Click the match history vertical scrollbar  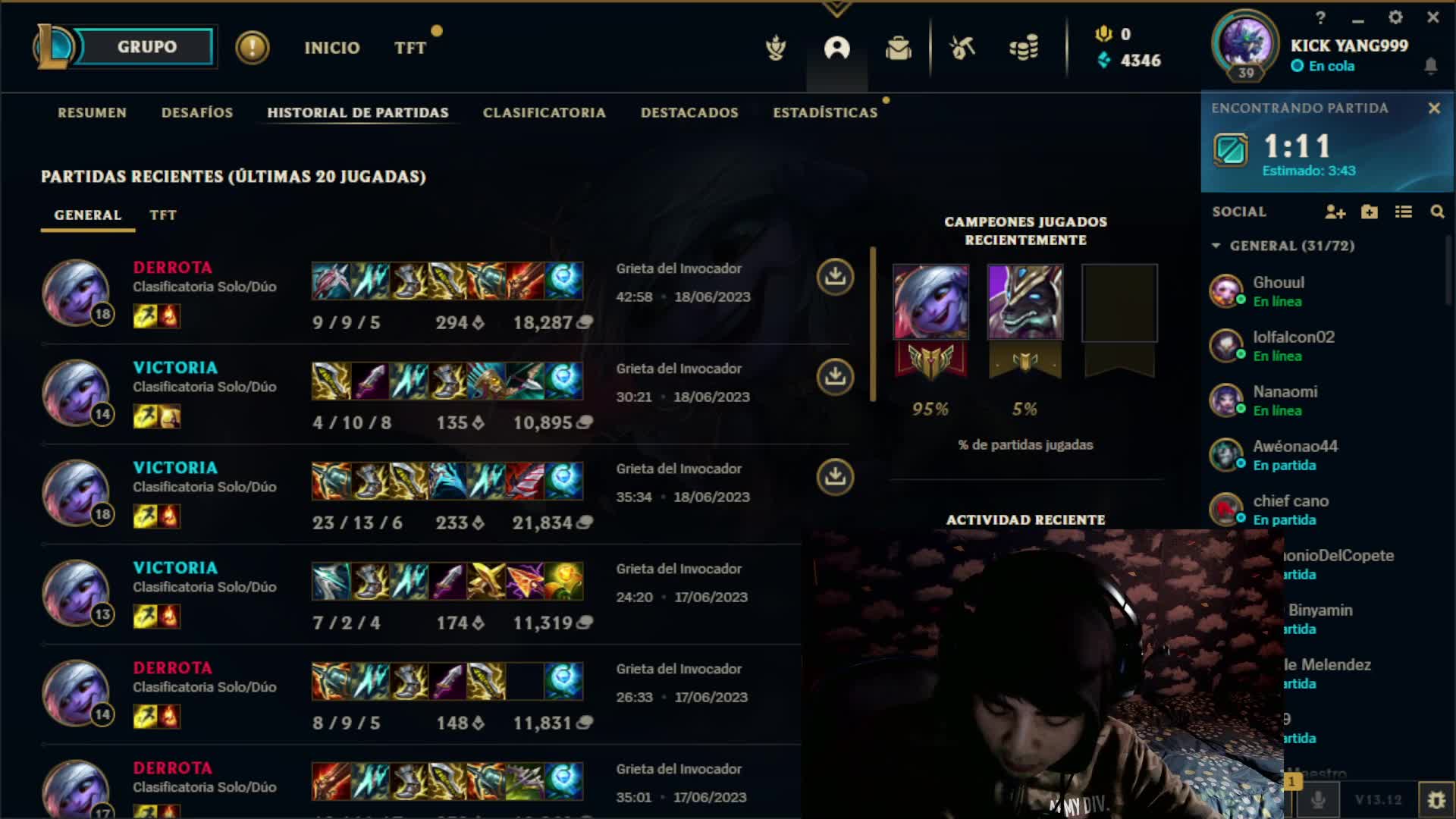(873, 324)
